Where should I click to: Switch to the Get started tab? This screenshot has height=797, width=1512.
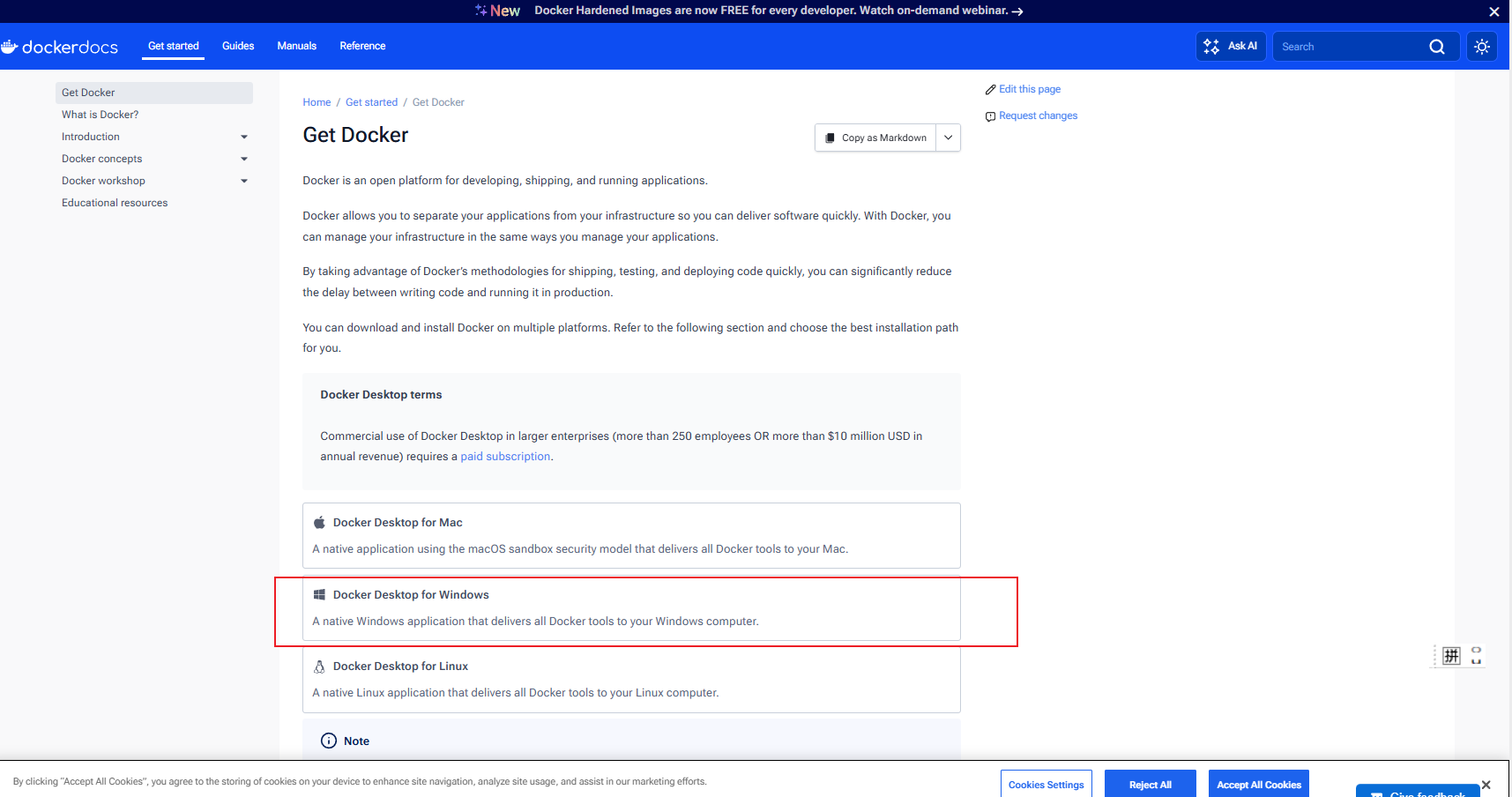[174, 46]
